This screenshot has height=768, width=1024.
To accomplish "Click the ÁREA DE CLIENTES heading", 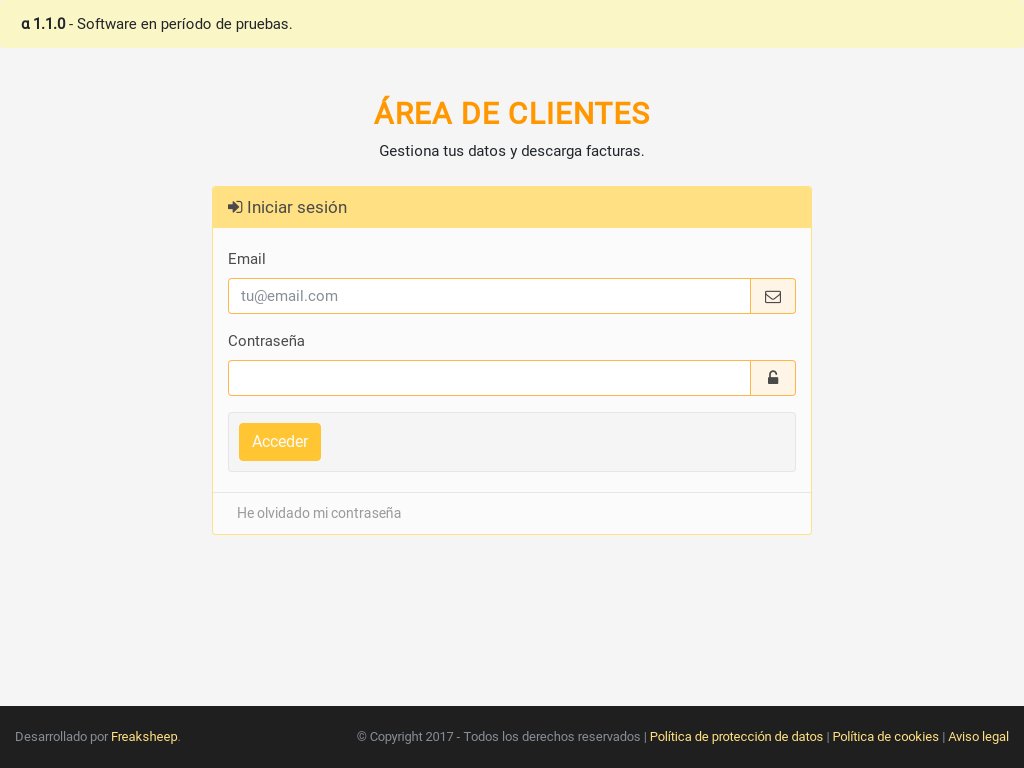I will coord(512,112).
